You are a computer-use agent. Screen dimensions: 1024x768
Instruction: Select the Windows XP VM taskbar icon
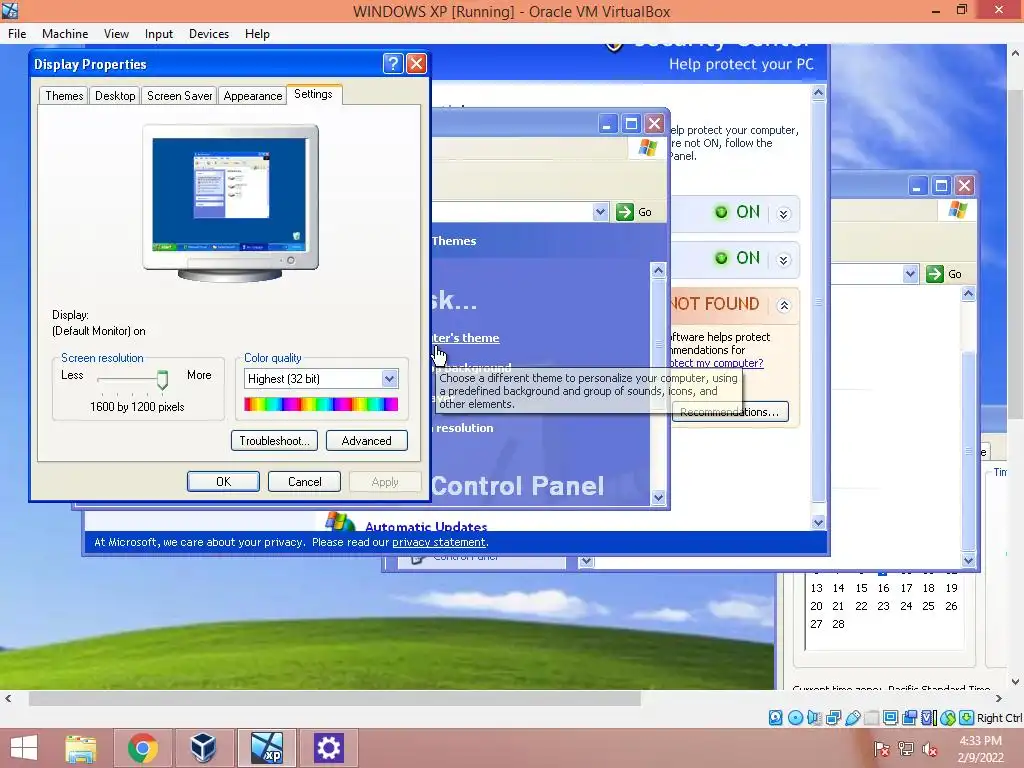point(266,748)
